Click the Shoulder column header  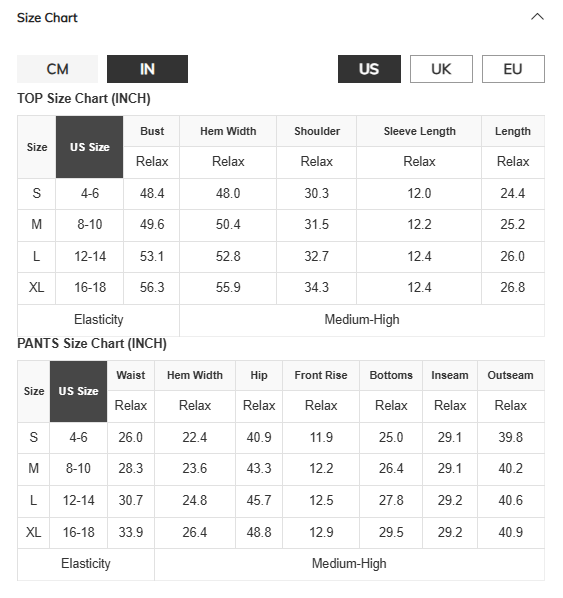[317, 131]
